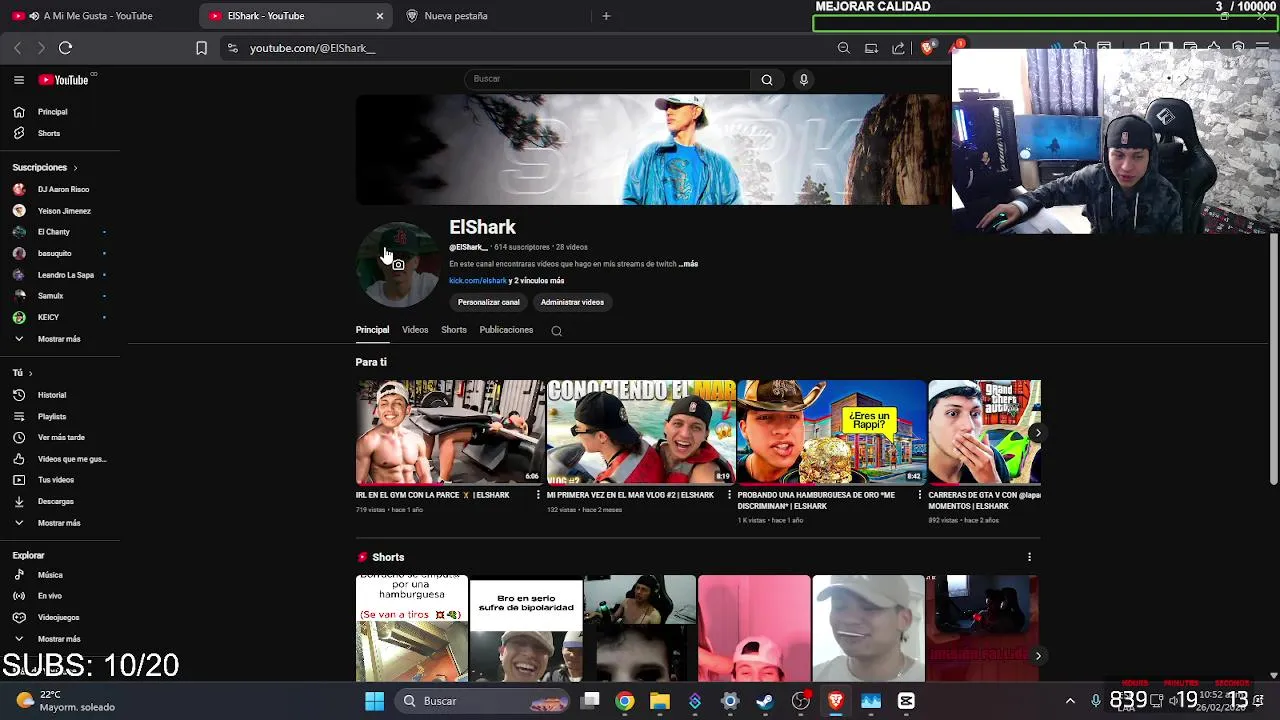
Task: Open golden hamburger video thumbnail
Action: click(x=832, y=432)
